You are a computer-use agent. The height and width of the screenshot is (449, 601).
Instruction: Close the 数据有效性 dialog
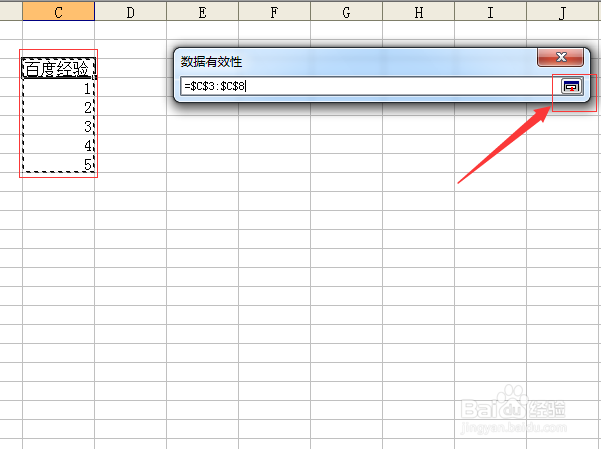coord(560,57)
